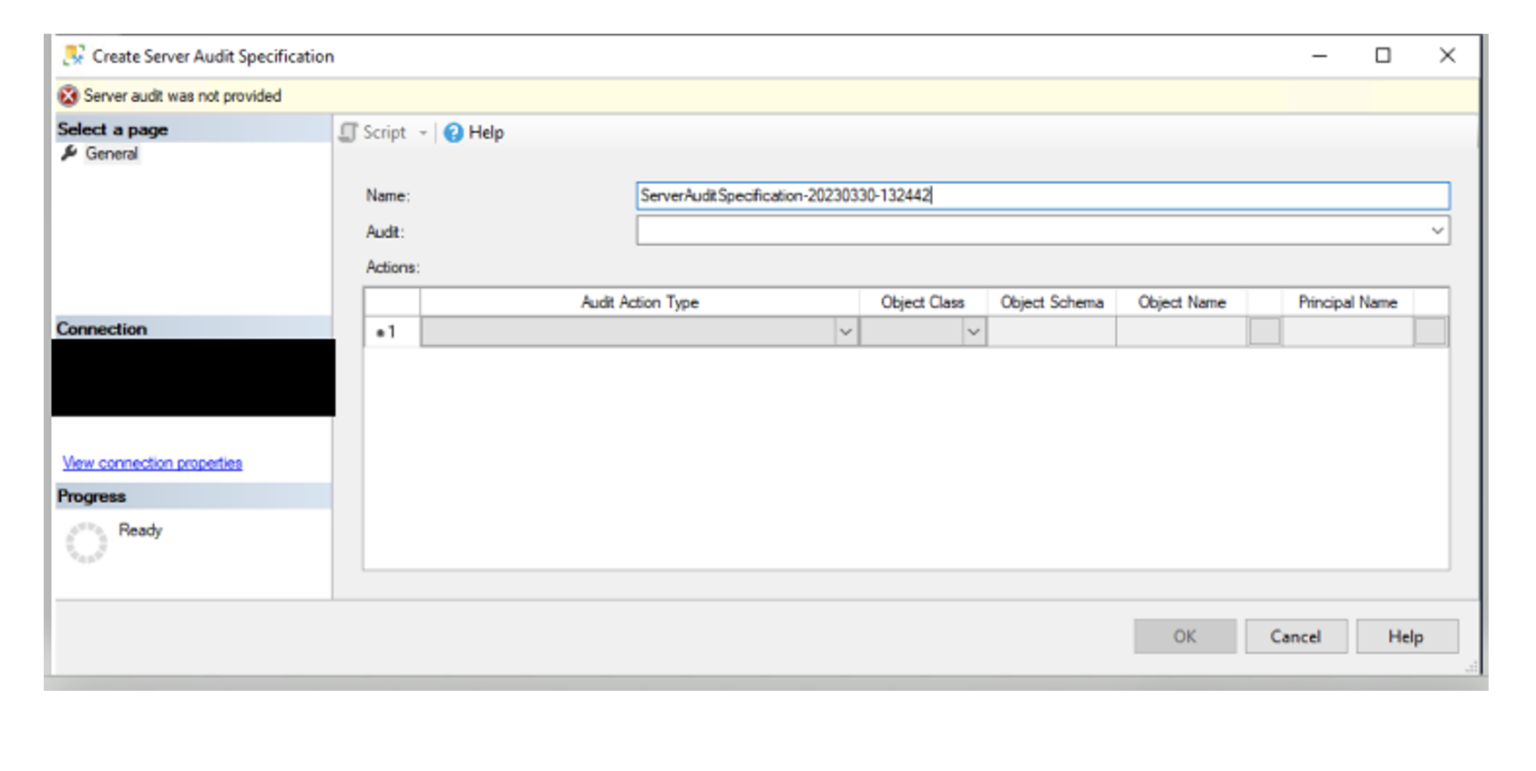
Task: Click the wrench icon beside General
Action: tap(69, 154)
